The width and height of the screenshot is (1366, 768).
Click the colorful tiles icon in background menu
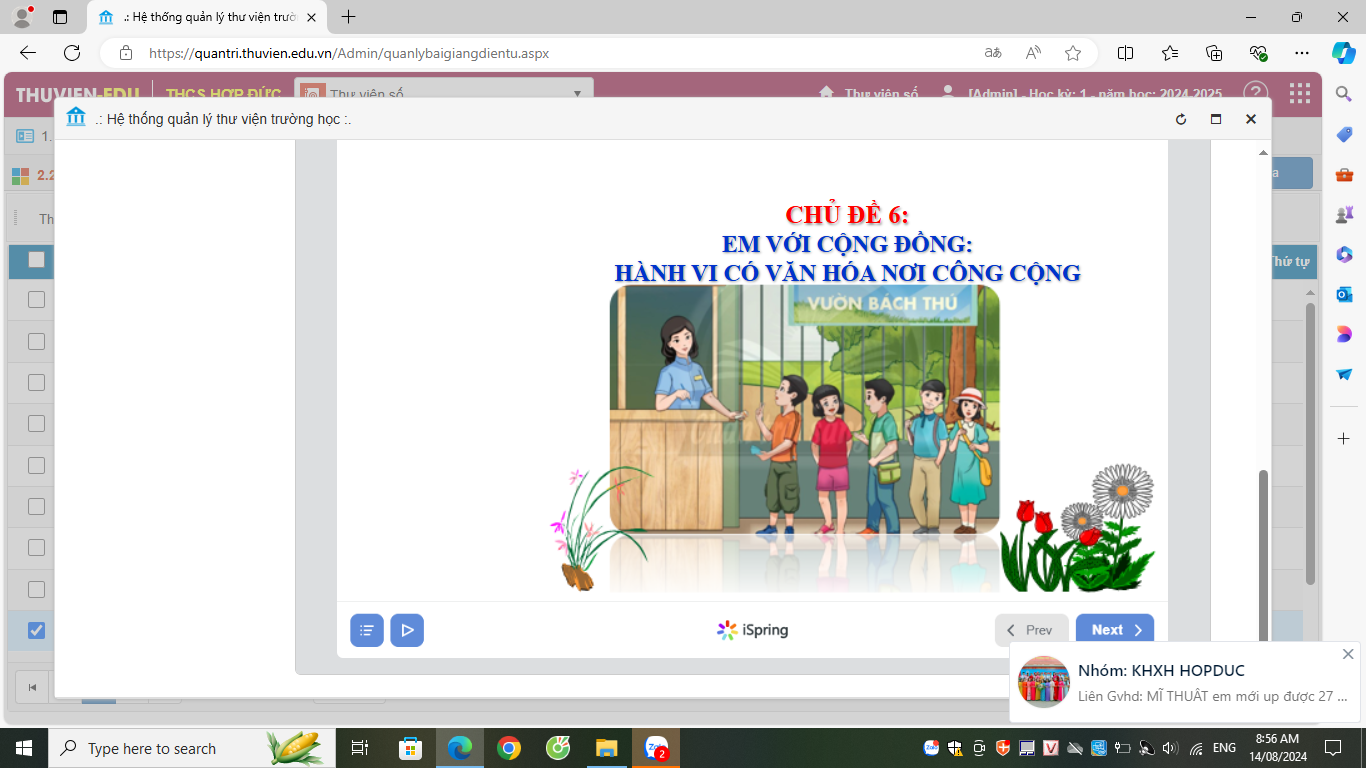click(x=21, y=175)
